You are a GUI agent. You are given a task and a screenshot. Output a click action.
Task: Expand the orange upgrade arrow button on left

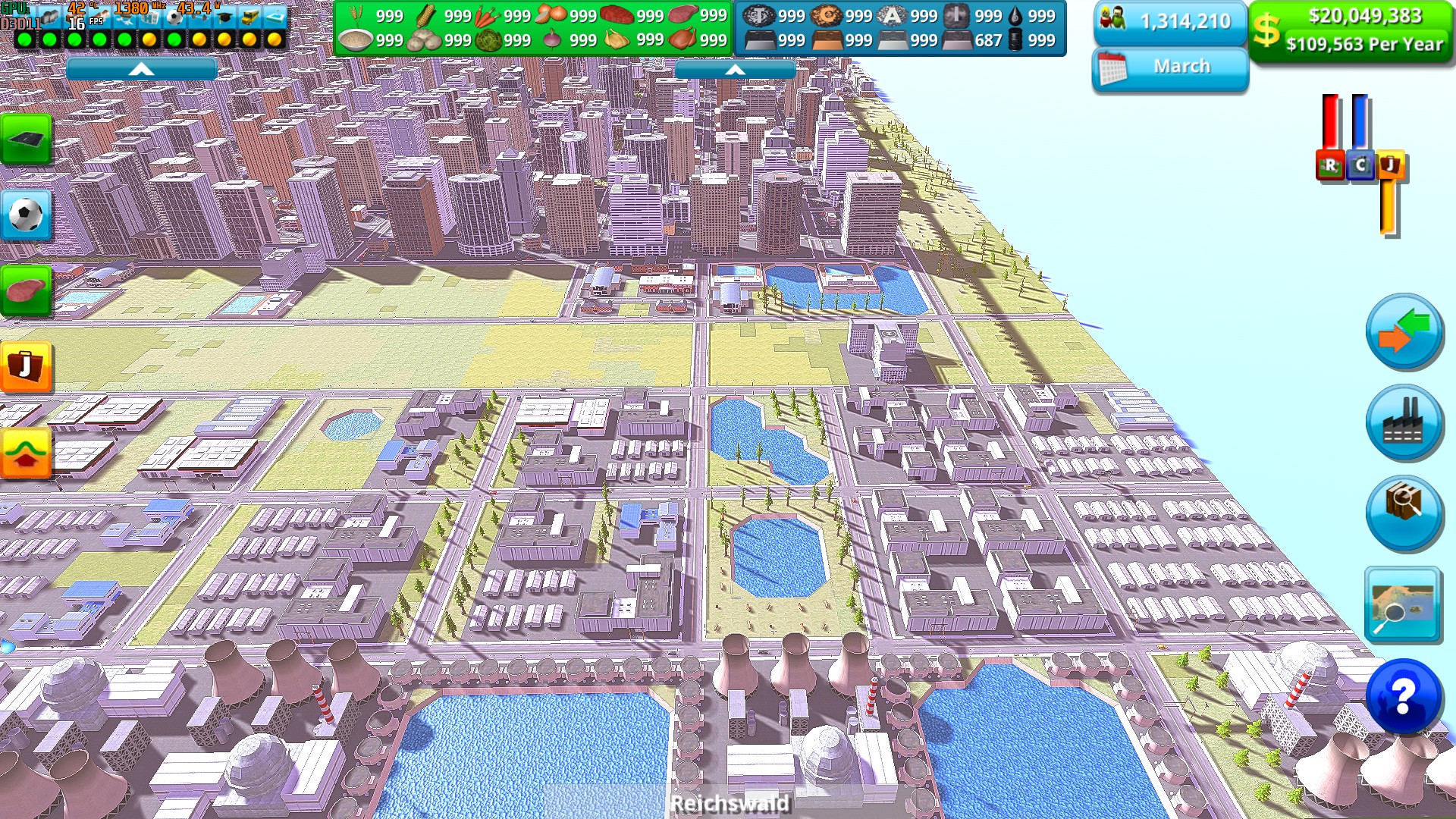point(26,453)
